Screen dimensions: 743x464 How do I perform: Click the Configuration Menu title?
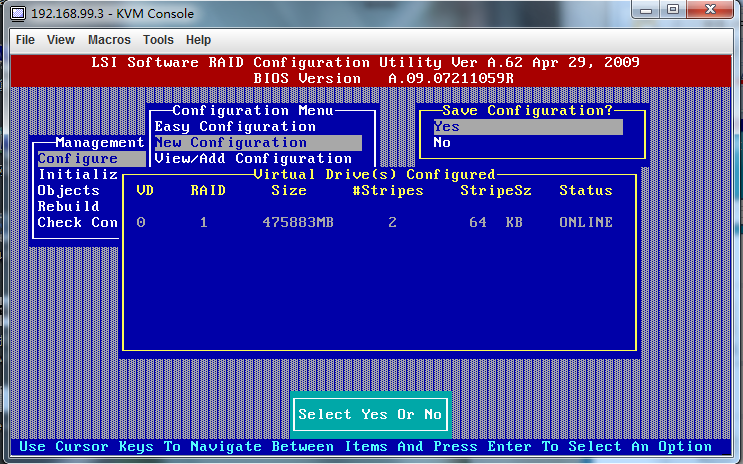point(253,111)
